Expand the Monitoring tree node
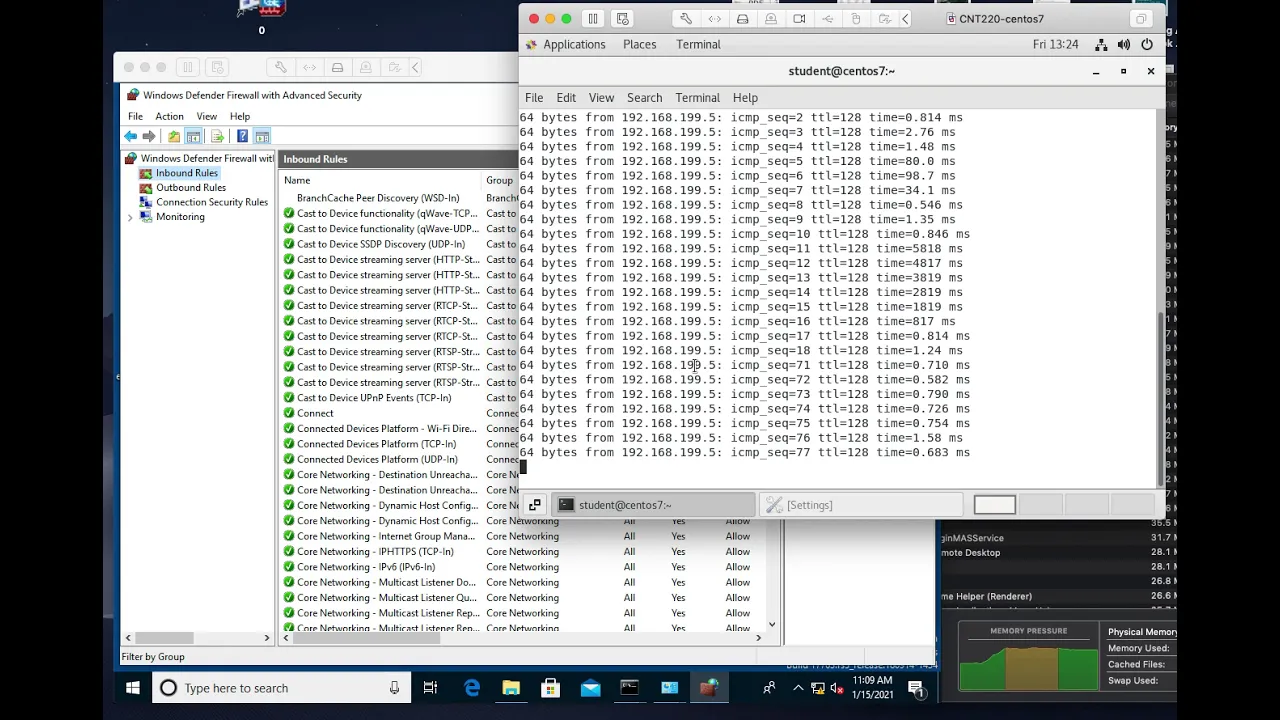The width and height of the screenshot is (1280, 720). pos(130,217)
